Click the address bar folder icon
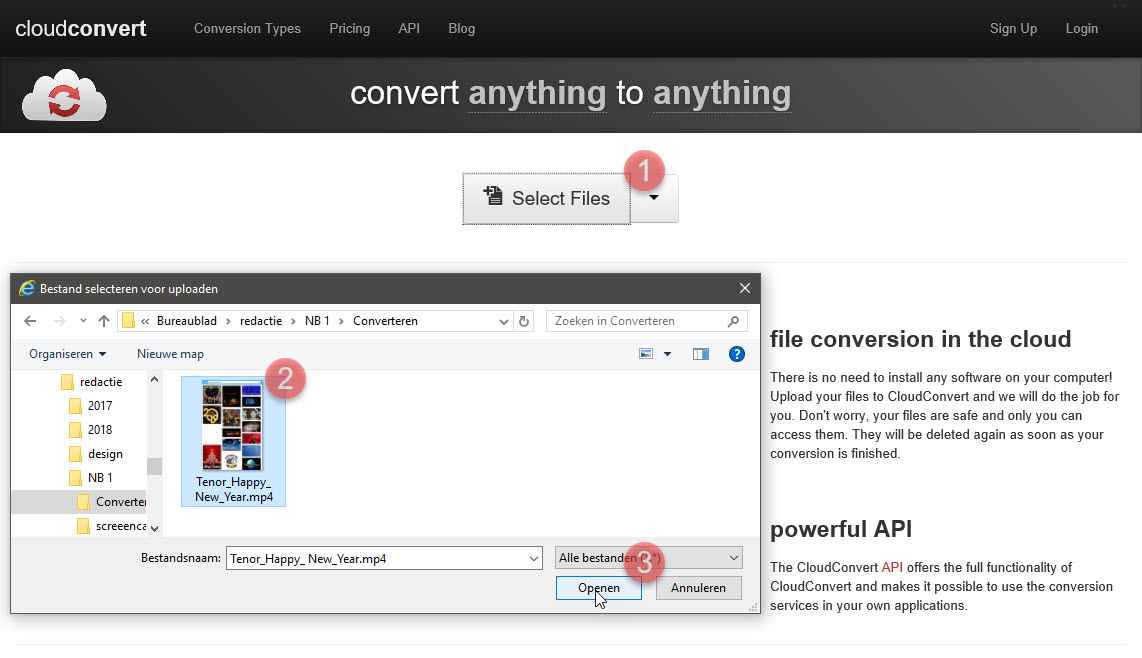 128,321
